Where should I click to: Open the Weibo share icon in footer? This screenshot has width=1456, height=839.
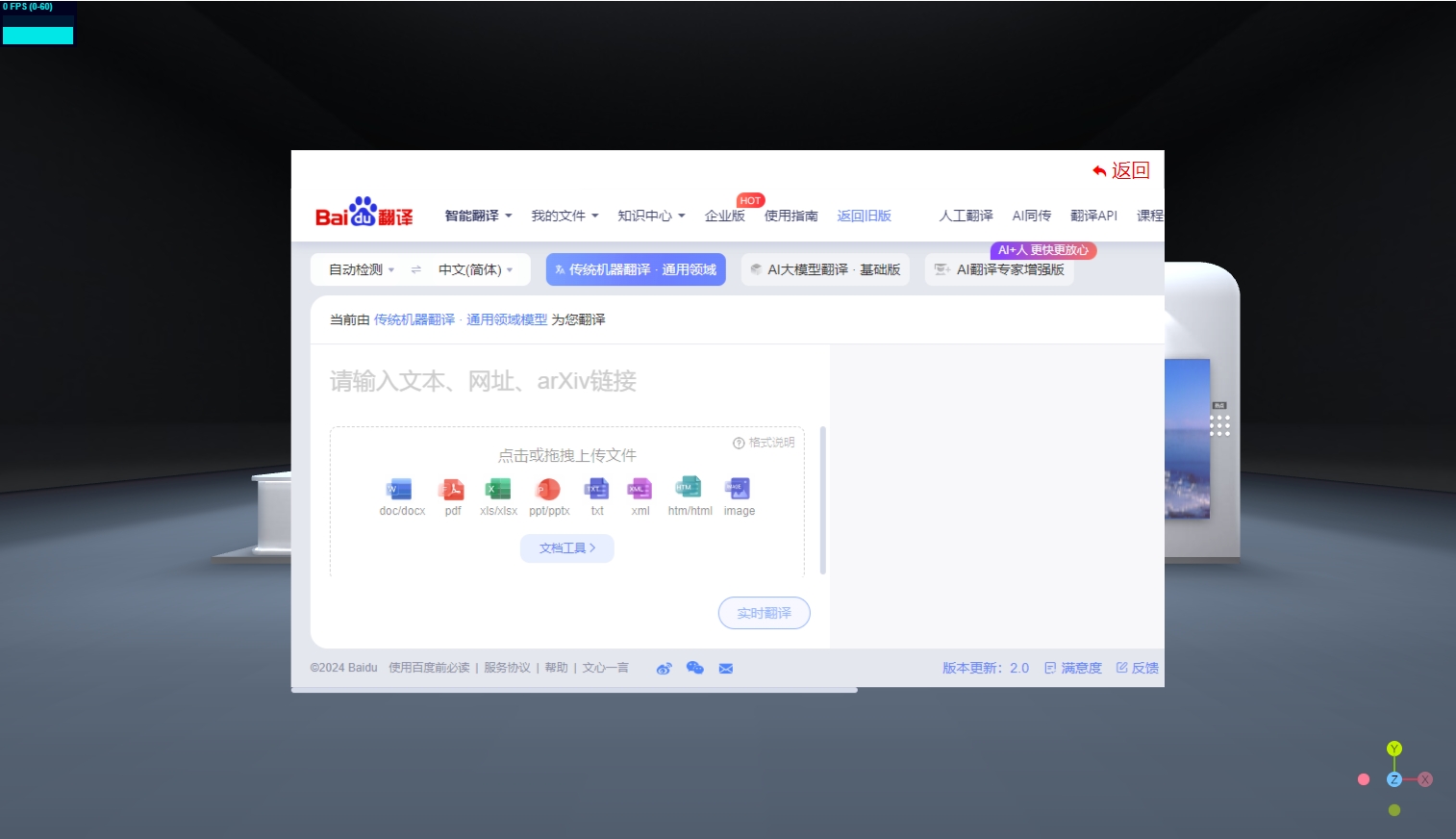(664, 667)
